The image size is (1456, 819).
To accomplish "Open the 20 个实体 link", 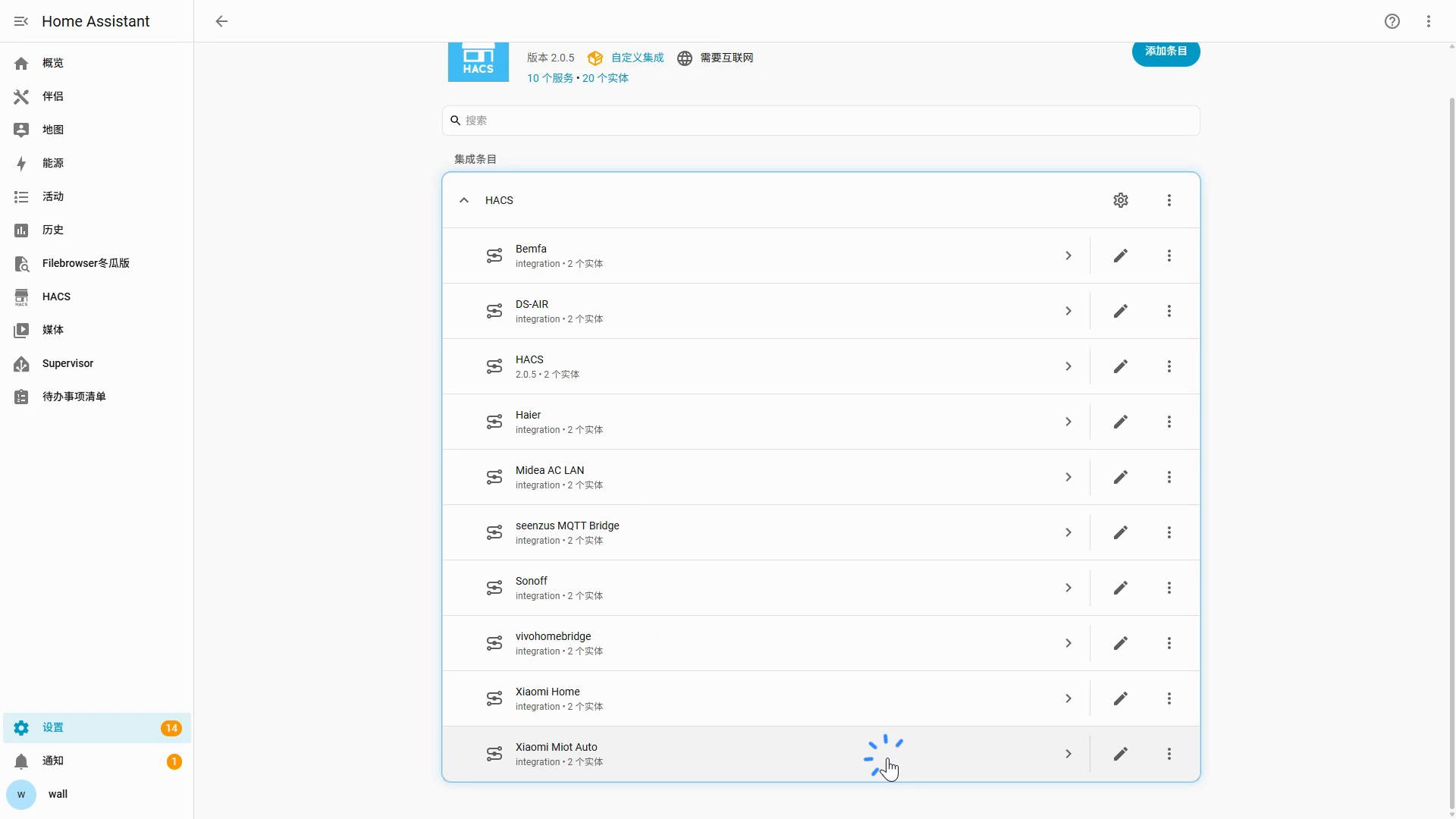I will tap(605, 78).
